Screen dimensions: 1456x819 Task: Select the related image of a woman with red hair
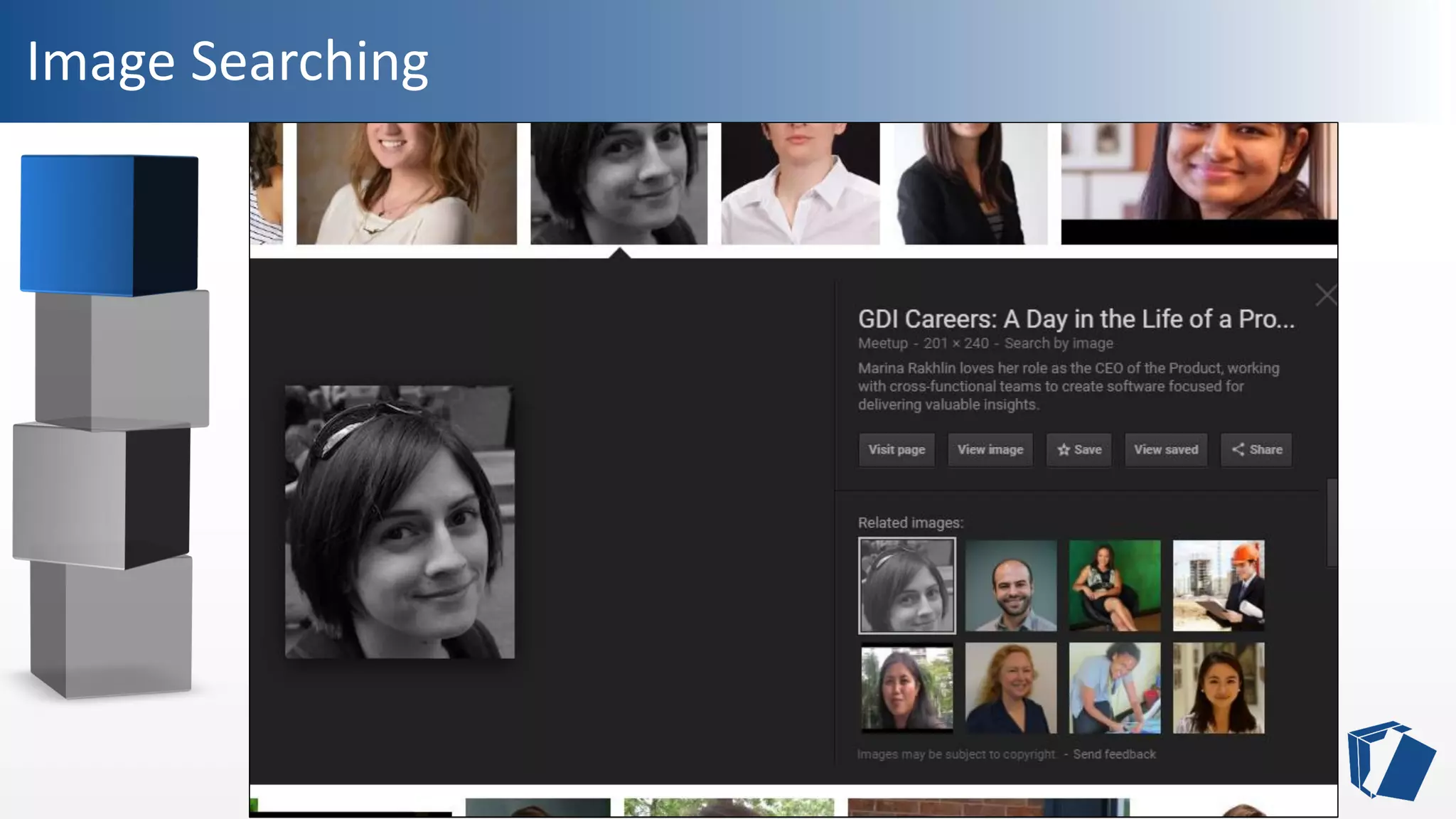coord(1011,688)
